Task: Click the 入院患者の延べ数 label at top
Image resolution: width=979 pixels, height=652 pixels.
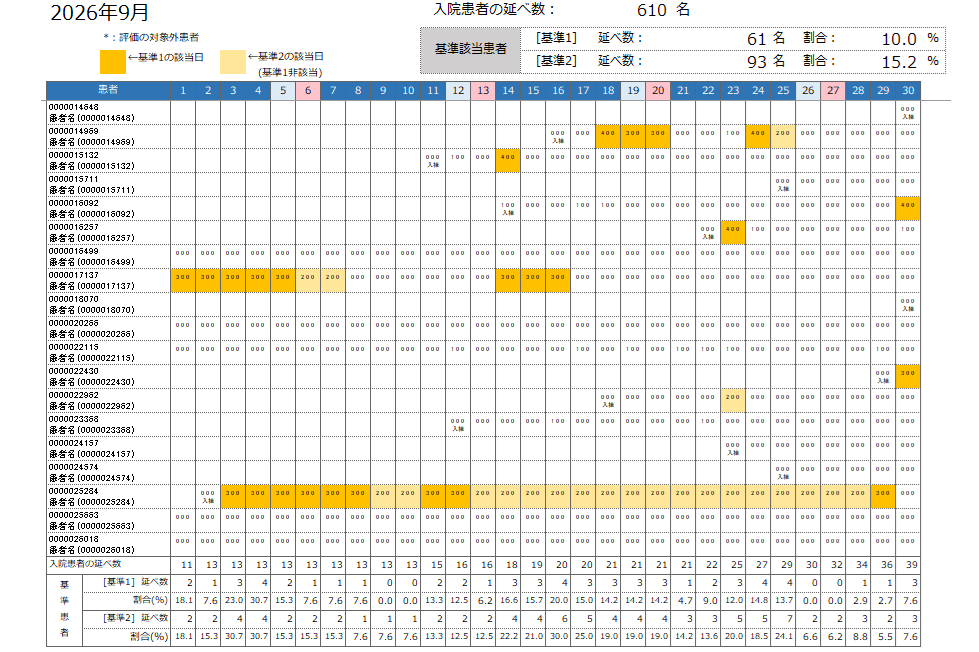Action: click(x=494, y=9)
